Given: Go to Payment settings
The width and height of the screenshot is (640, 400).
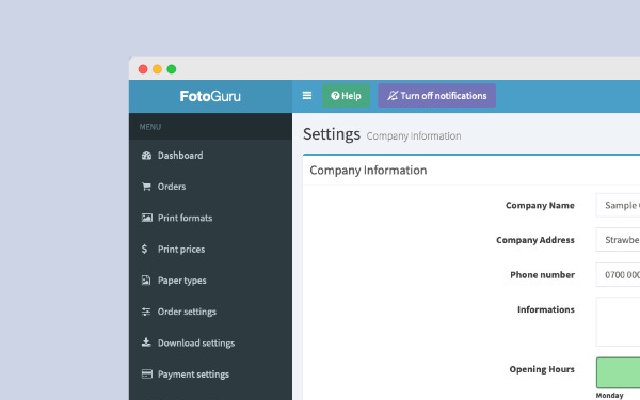Looking at the screenshot, I should 210,374.
